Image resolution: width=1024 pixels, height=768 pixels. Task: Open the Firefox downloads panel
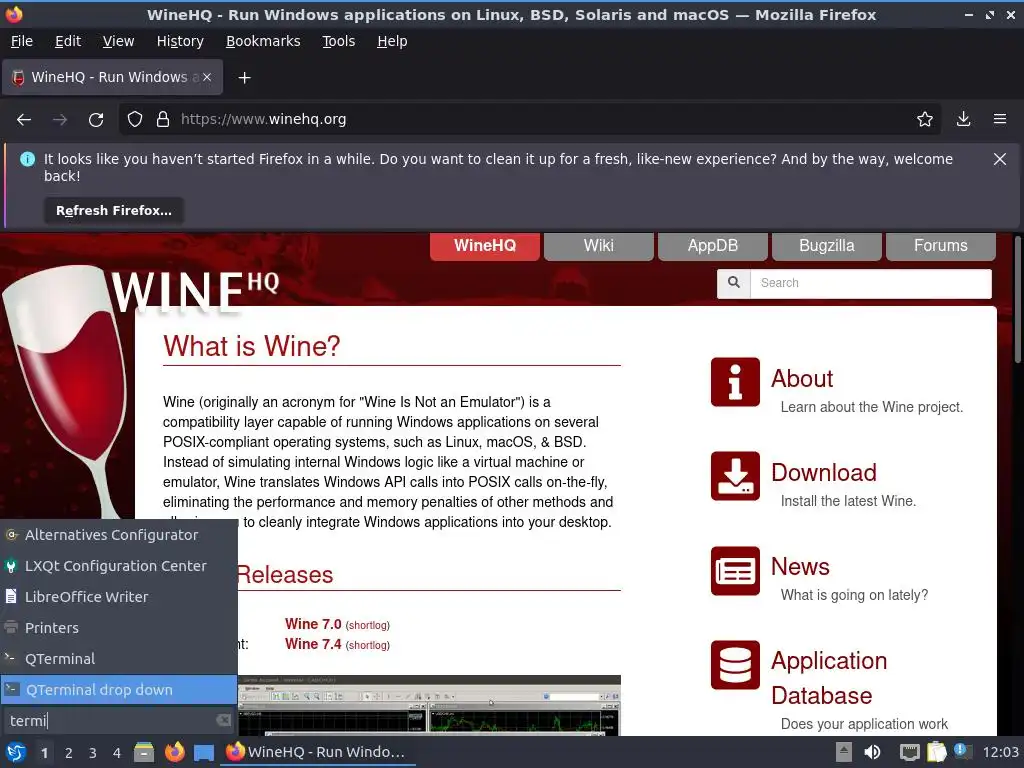coord(963,120)
